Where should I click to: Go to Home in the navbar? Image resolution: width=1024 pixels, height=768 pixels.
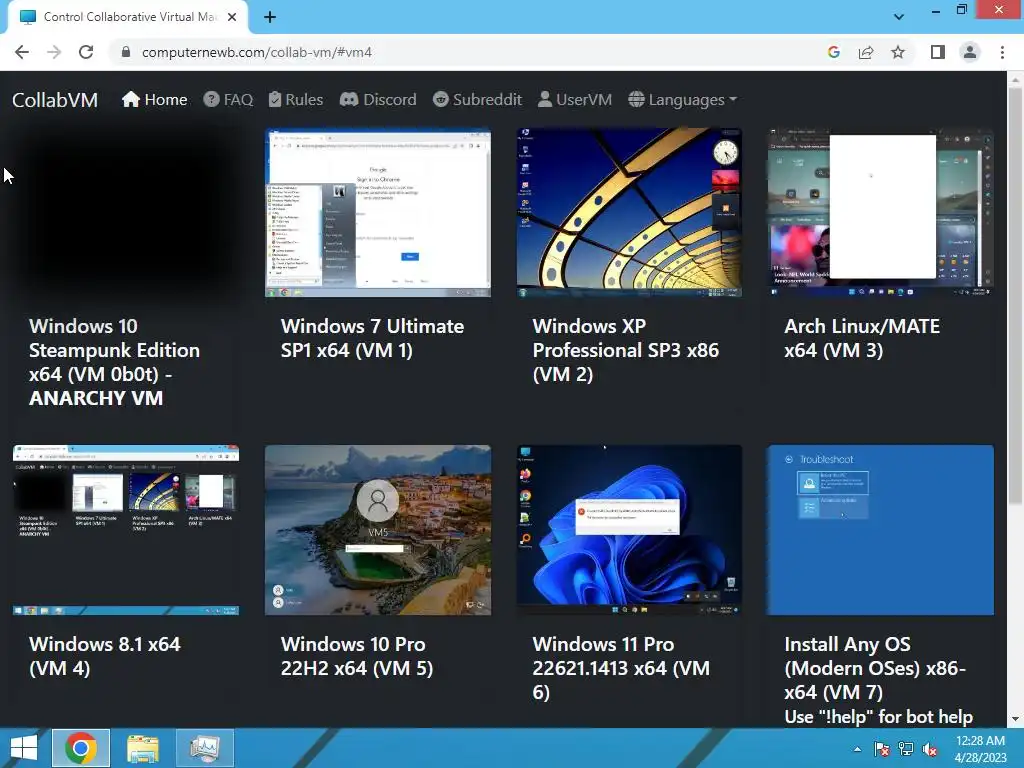[155, 100]
